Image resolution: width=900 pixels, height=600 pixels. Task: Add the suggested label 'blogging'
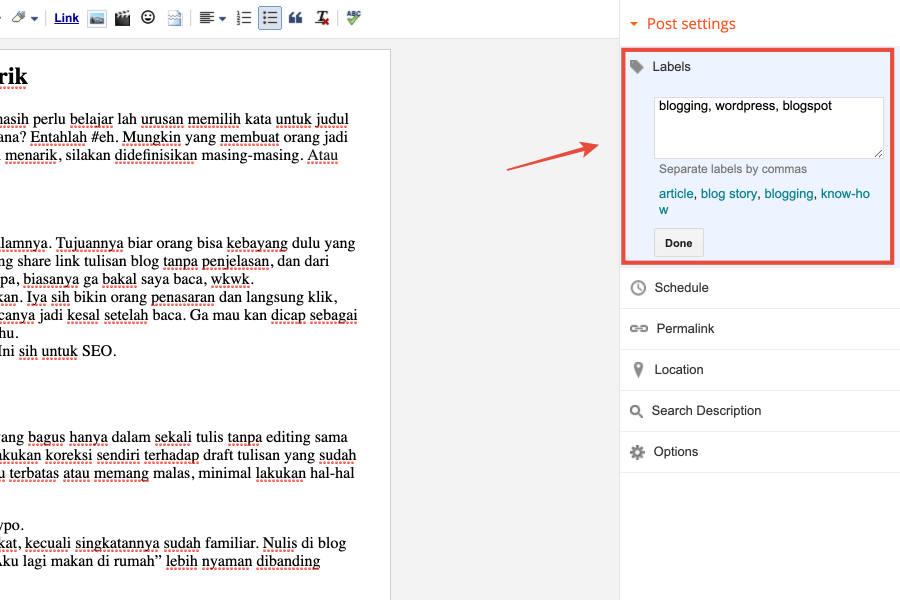789,193
